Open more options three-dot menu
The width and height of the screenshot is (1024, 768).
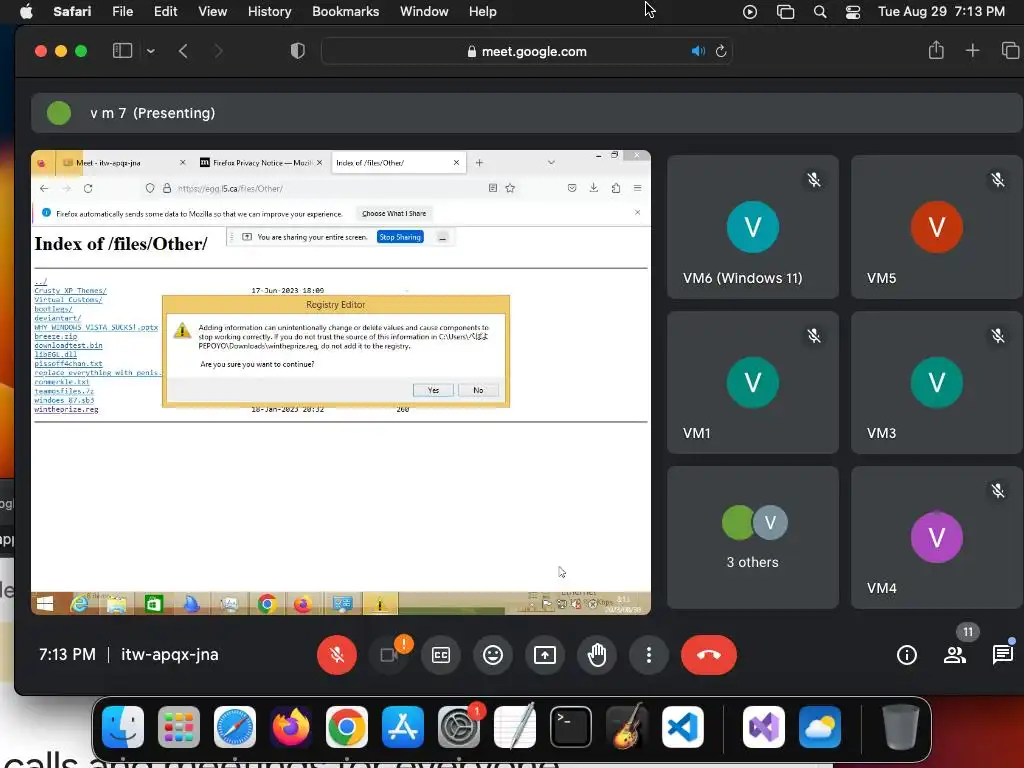tap(648, 654)
